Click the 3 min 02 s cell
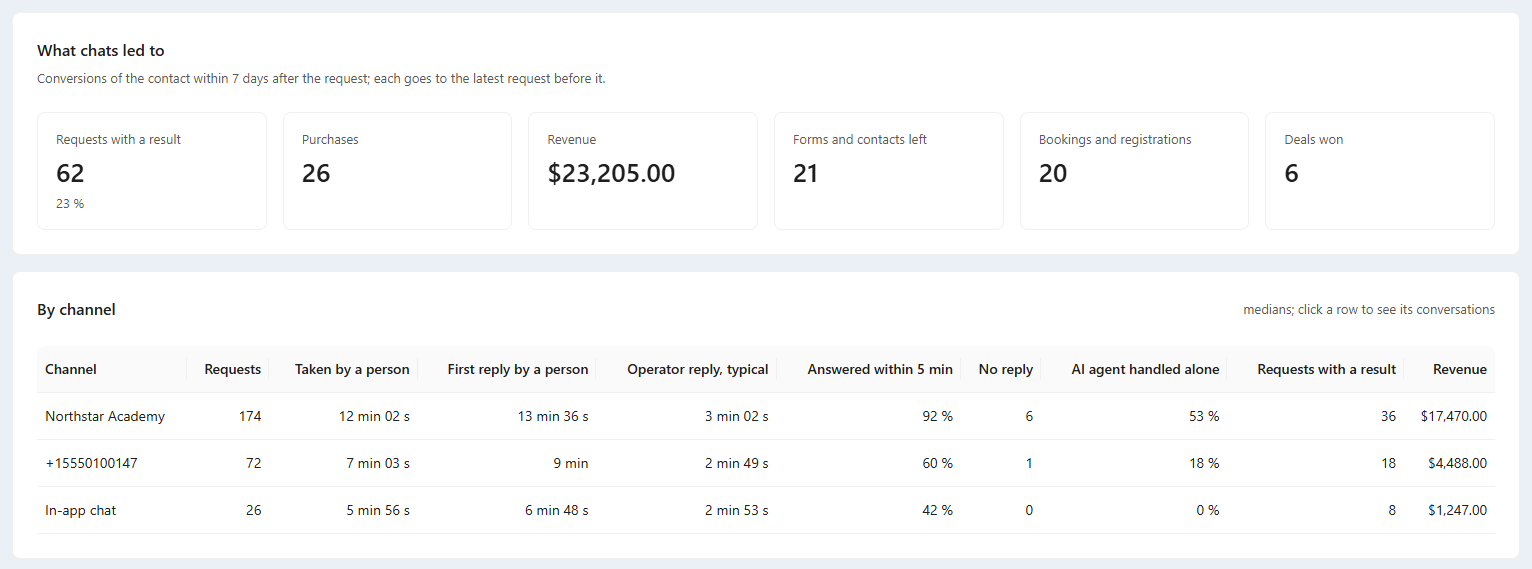Viewport: 1532px width, 569px height. [737, 416]
